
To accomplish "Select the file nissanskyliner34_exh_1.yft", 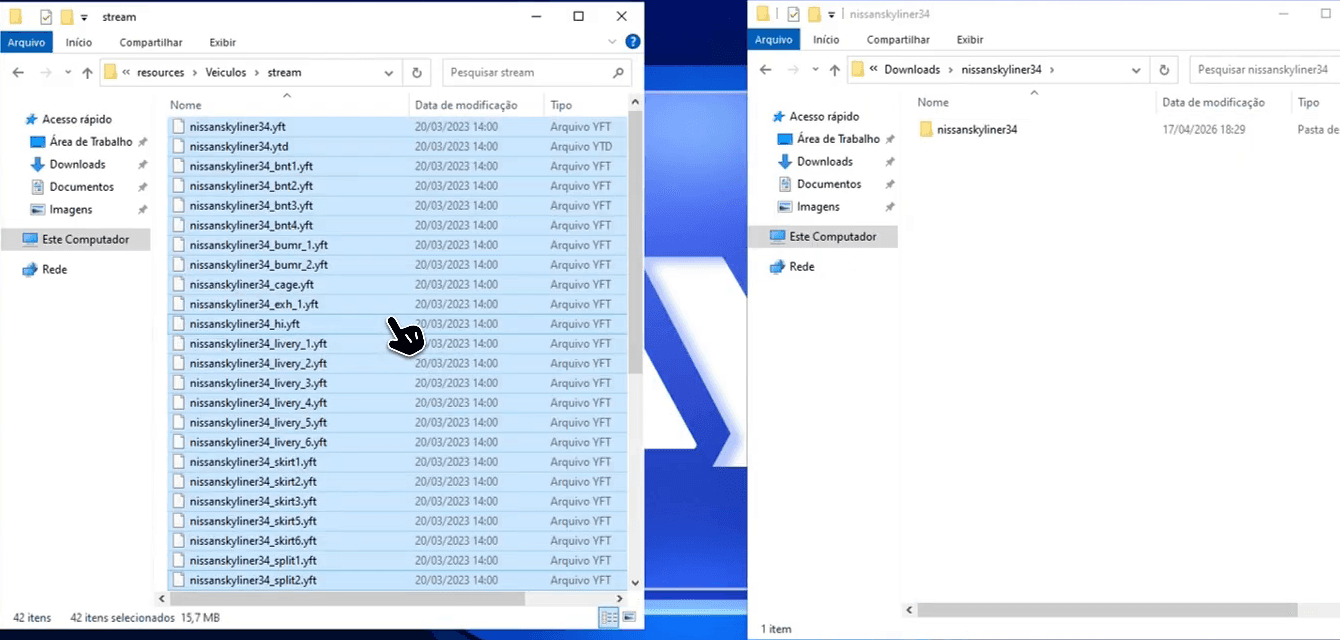I will tap(397, 304).
